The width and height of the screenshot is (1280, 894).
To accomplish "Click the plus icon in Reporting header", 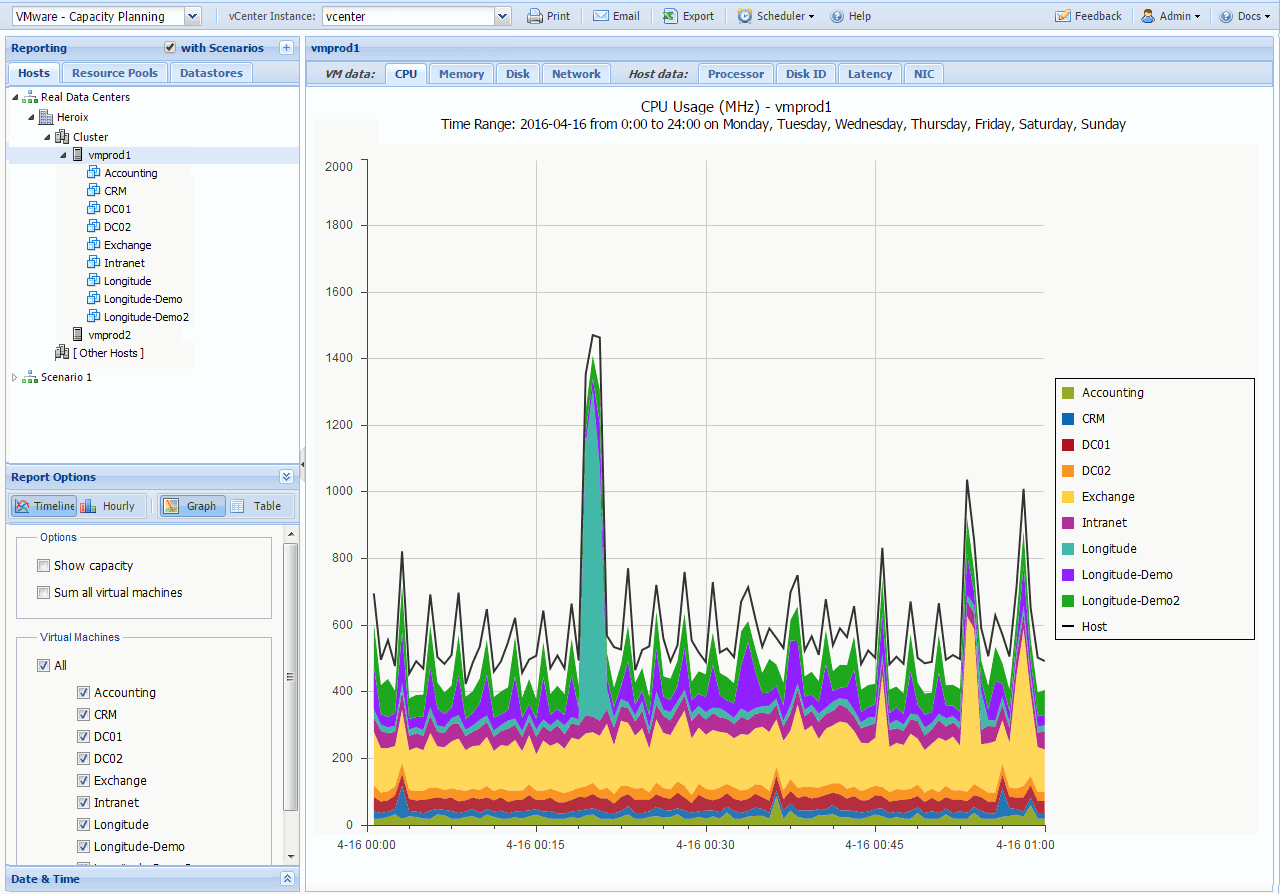I will pos(286,48).
